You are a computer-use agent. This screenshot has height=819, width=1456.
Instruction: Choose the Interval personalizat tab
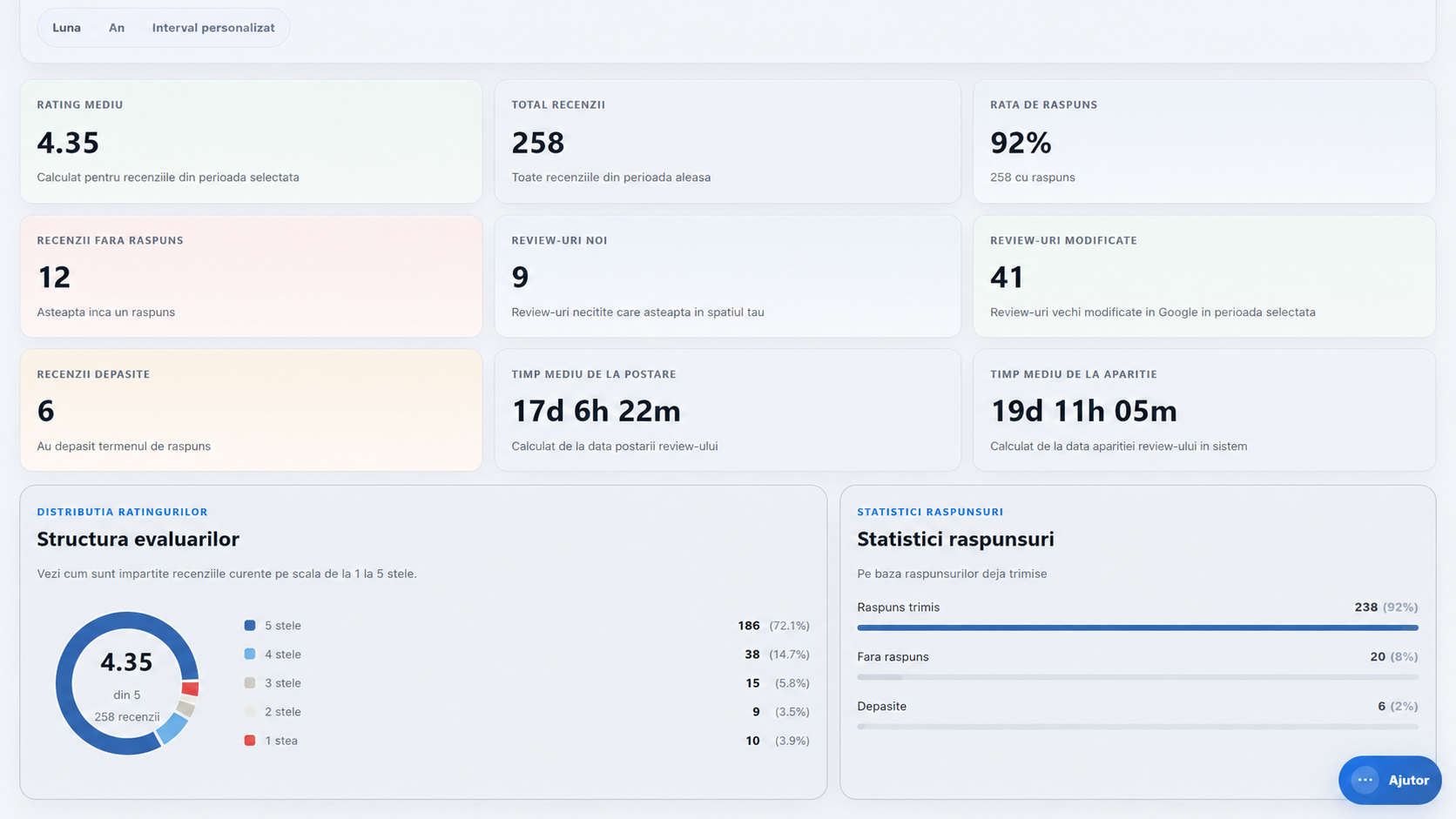(x=213, y=28)
